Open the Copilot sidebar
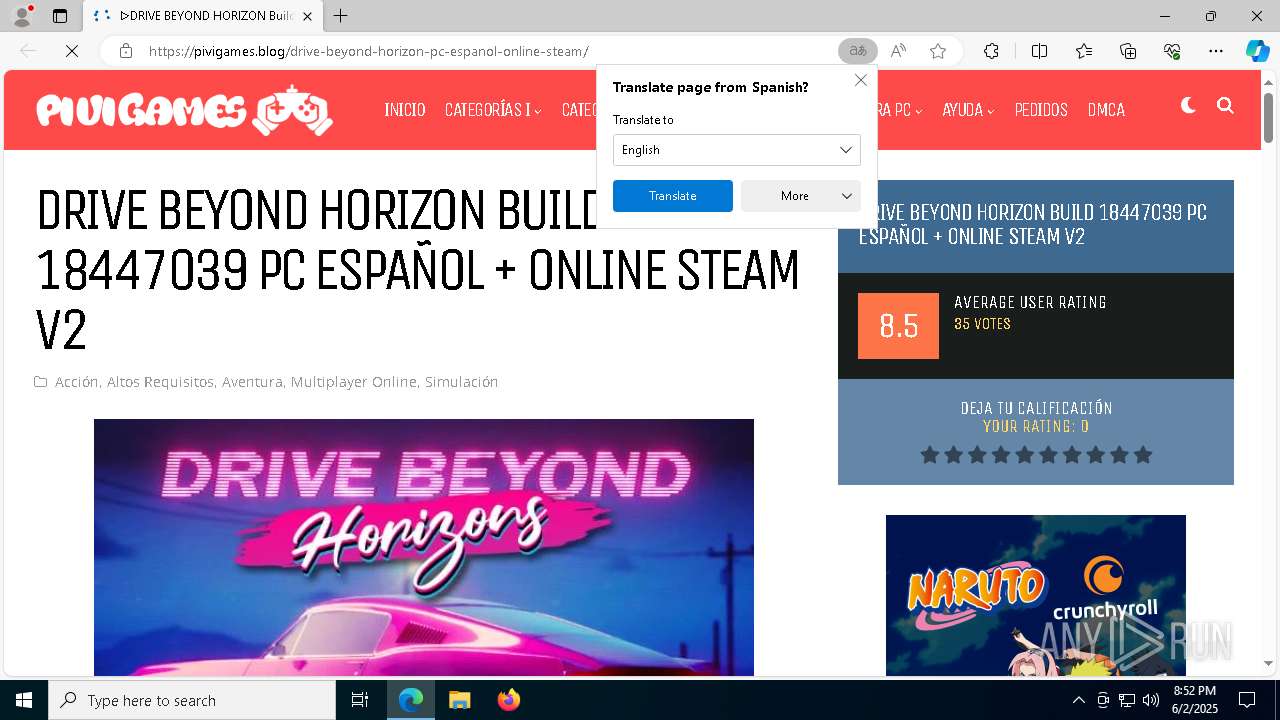This screenshot has width=1280, height=720. click(x=1257, y=51)
